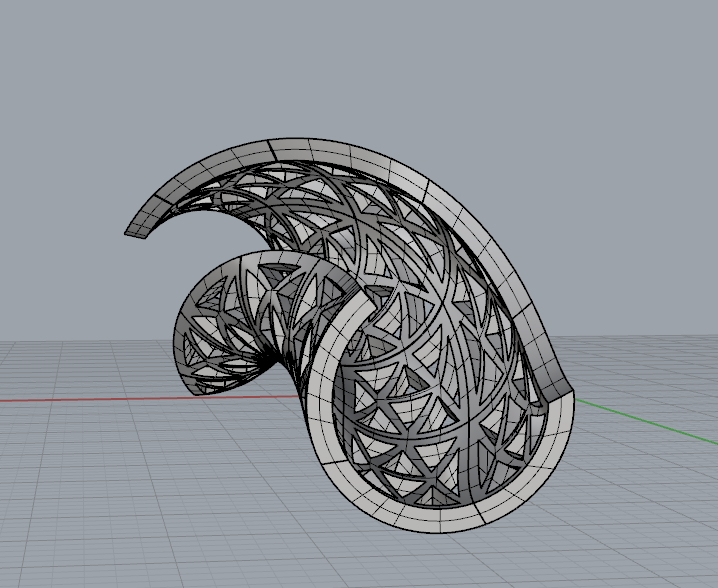Image resolution: width=718 pixels, height=588 pixels.
Task: Click the ground grid in lower-left area
Action: [x=100, y=500]
